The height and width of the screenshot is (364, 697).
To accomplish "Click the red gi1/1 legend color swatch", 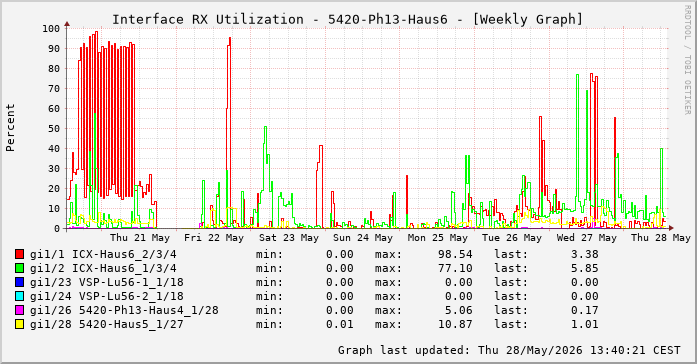I will tap(19, 254).
